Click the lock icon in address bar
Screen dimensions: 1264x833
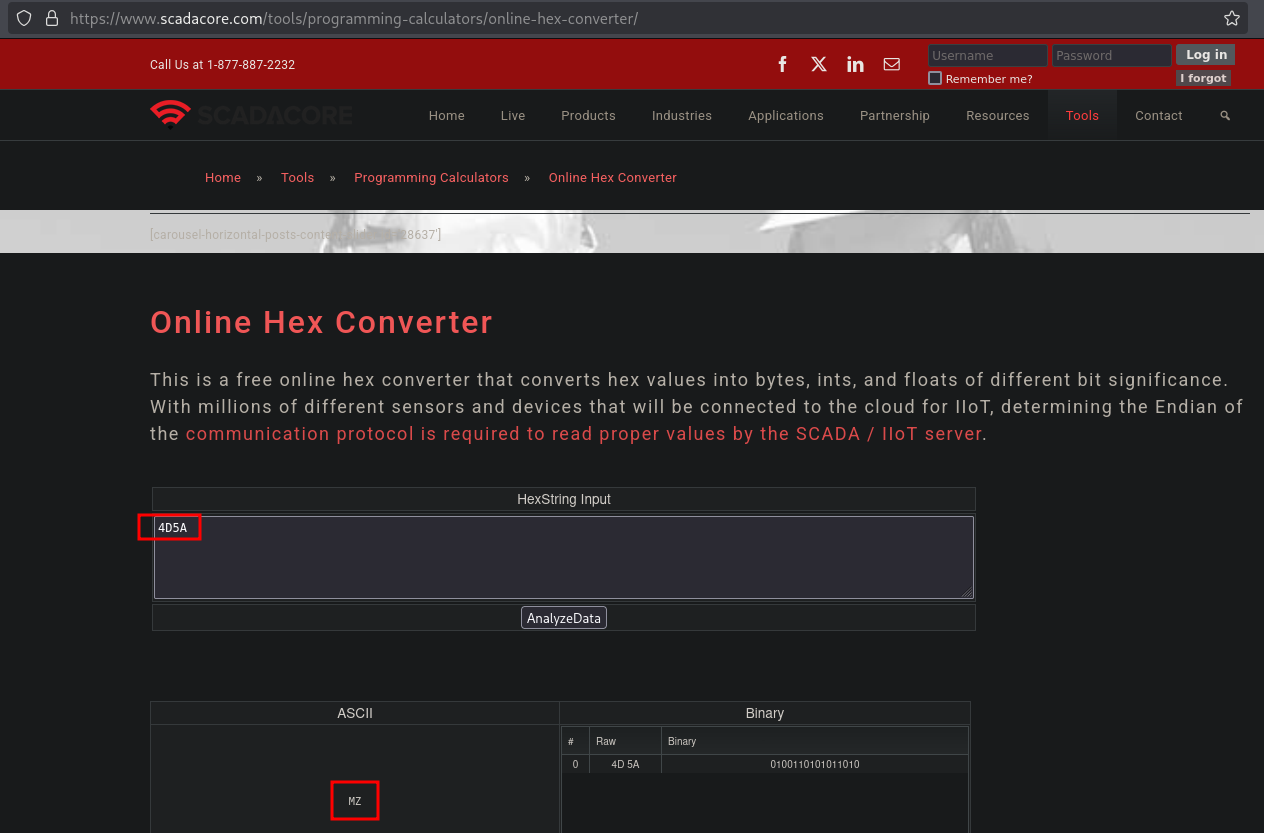[51, 19]
